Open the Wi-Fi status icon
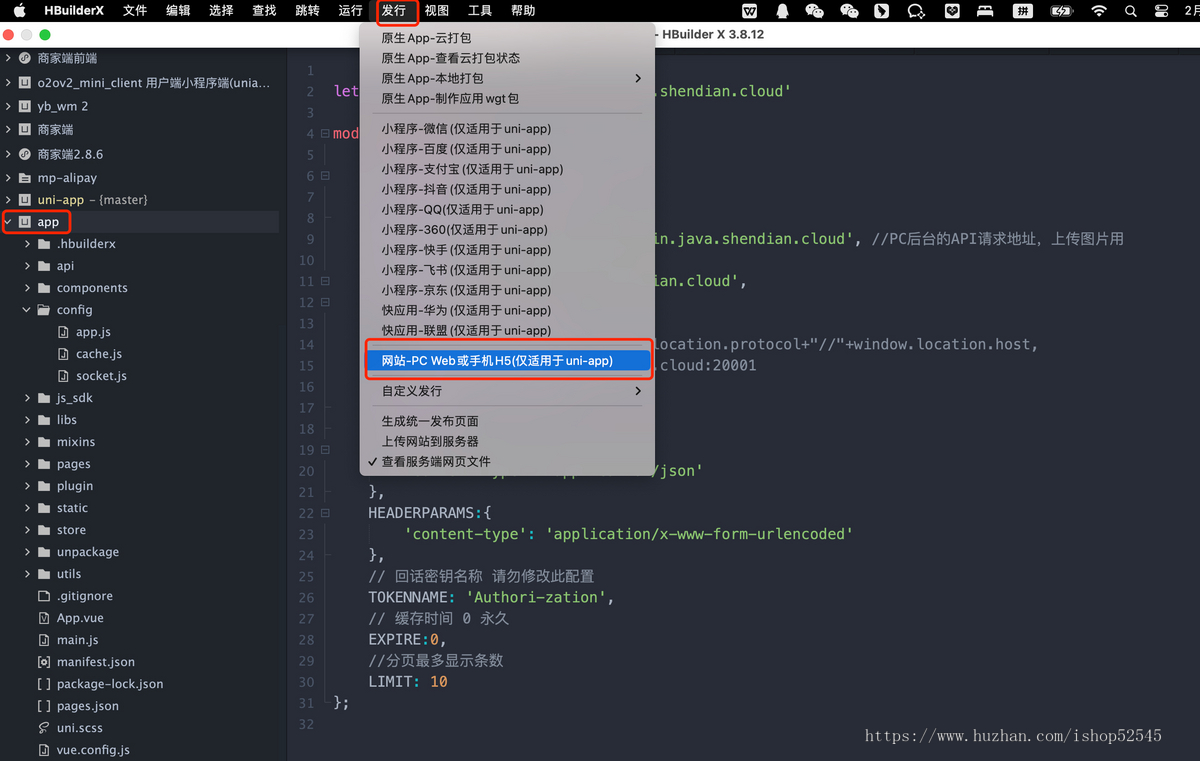The image size is (1200, 761). 1099,11
